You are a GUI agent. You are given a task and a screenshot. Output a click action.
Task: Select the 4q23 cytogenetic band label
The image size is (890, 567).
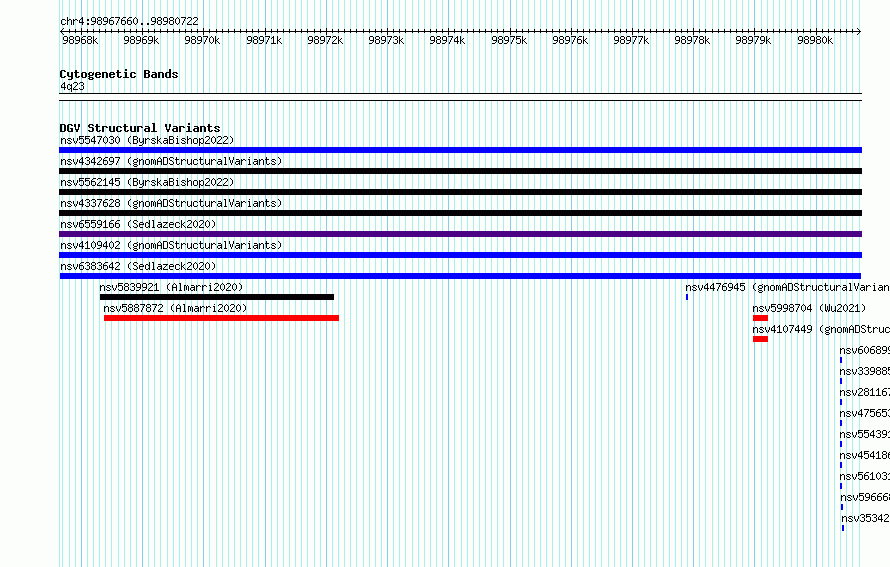click(72, 86)
